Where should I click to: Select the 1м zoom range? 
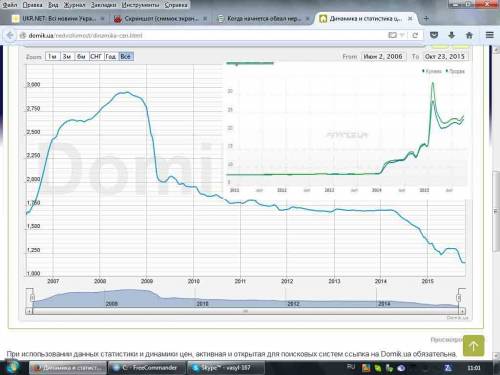52,57
